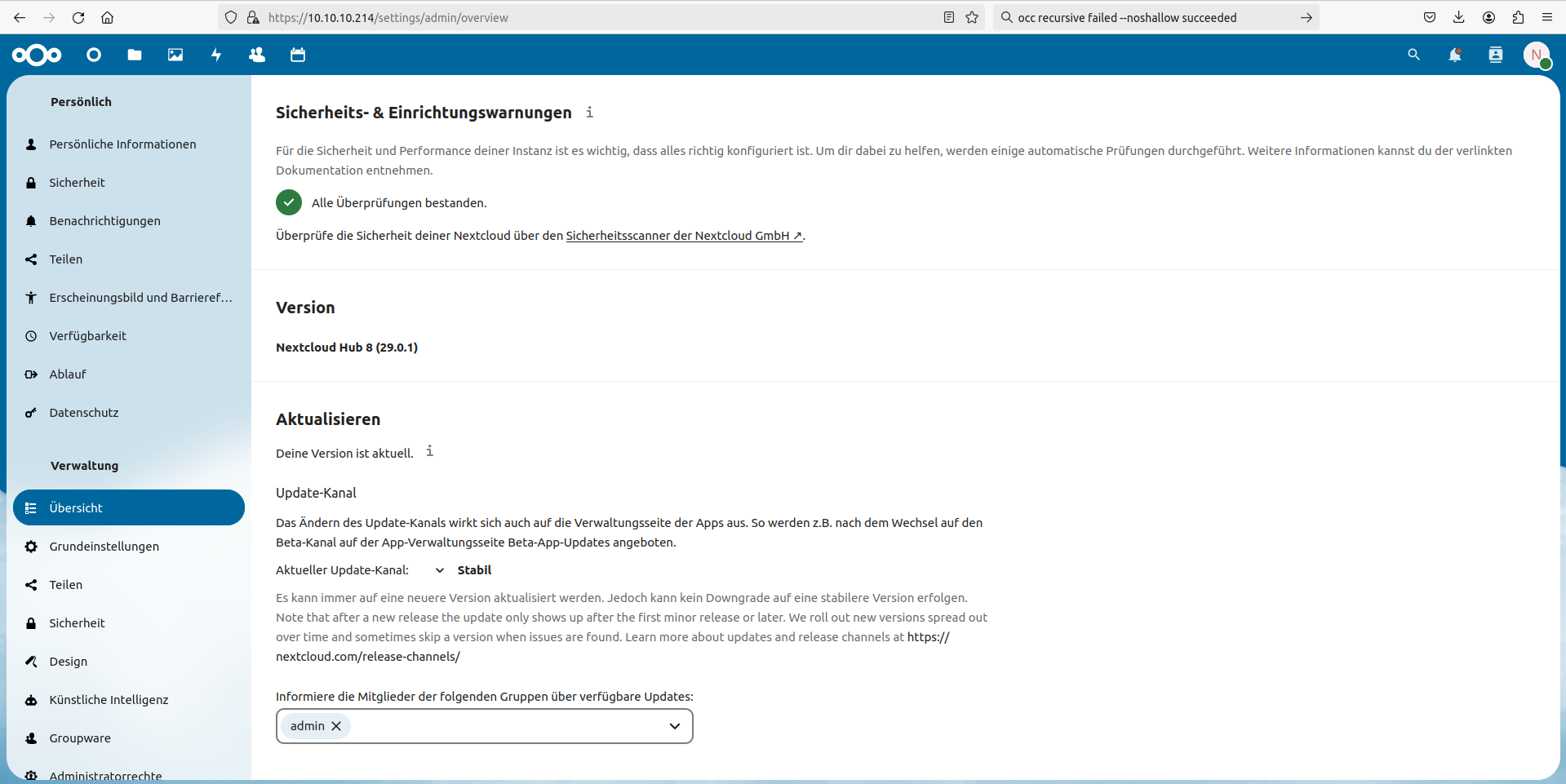Viewport: 1566px width, 784px height.
Task: Submit search with arrow in search bar
Action: coord(1306,17)
